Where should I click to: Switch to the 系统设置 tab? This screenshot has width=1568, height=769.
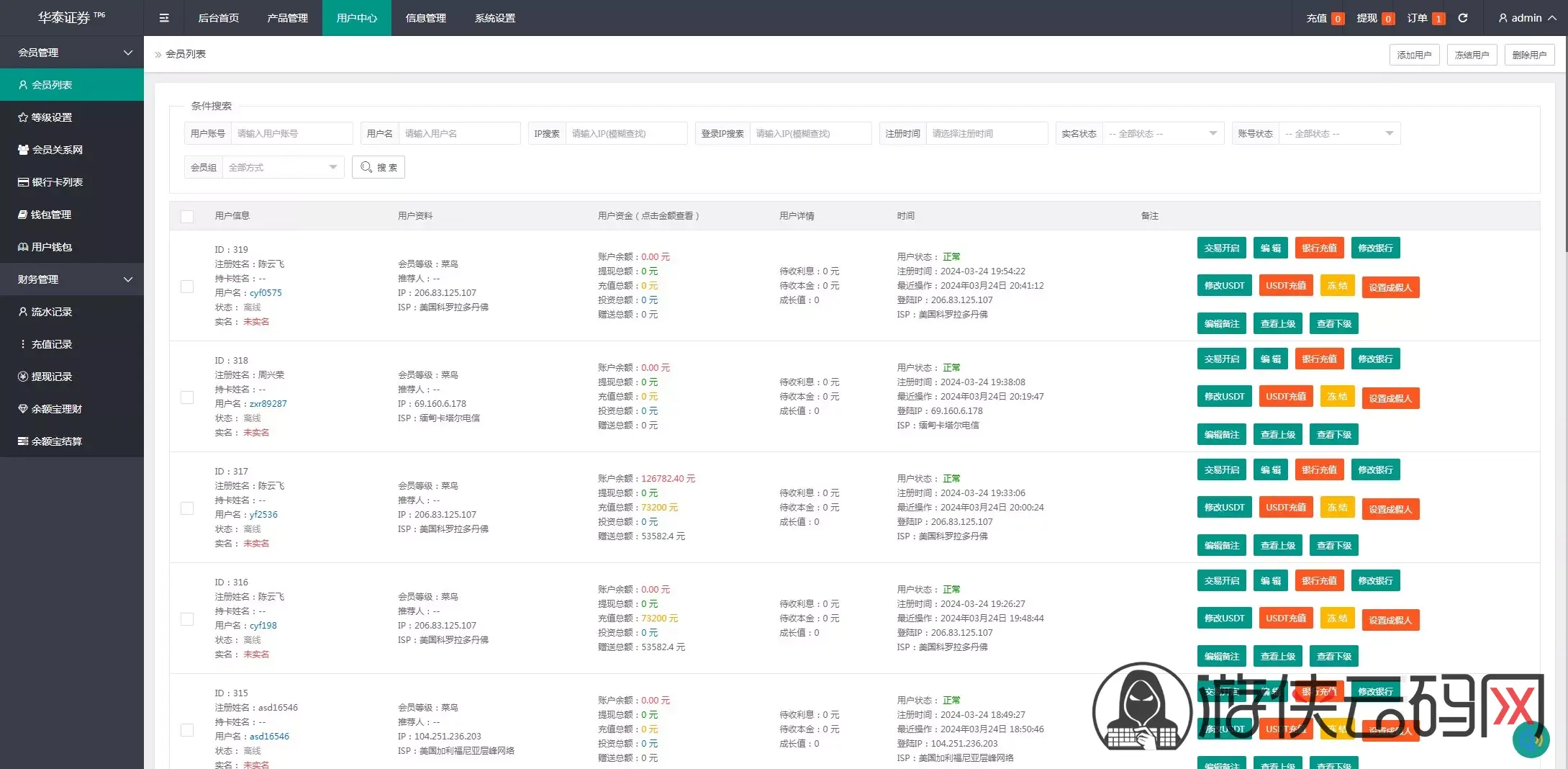[x=495, y=18]
